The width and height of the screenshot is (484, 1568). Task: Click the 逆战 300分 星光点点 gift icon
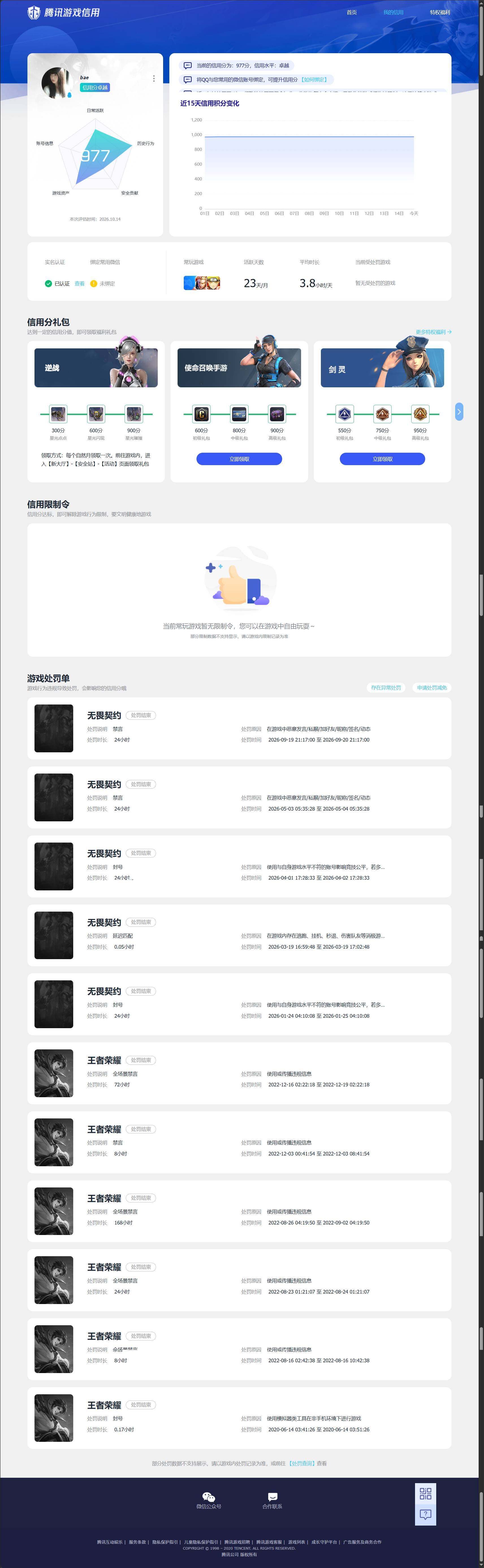[x=58, y=414]
